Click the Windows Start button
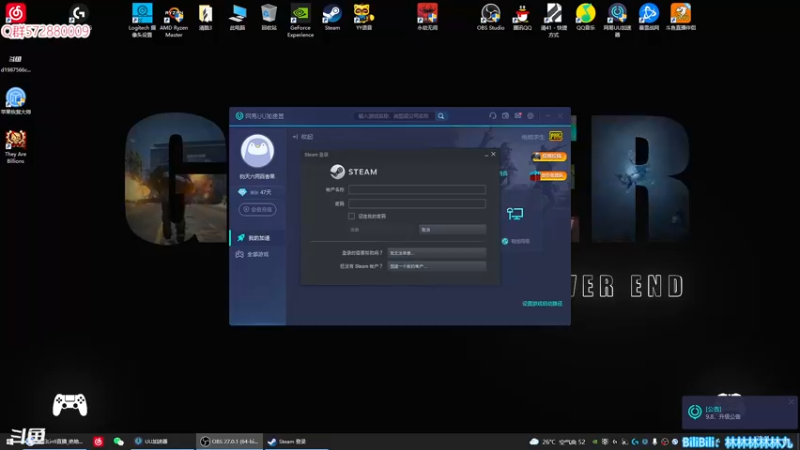 [x=9, y=441]
